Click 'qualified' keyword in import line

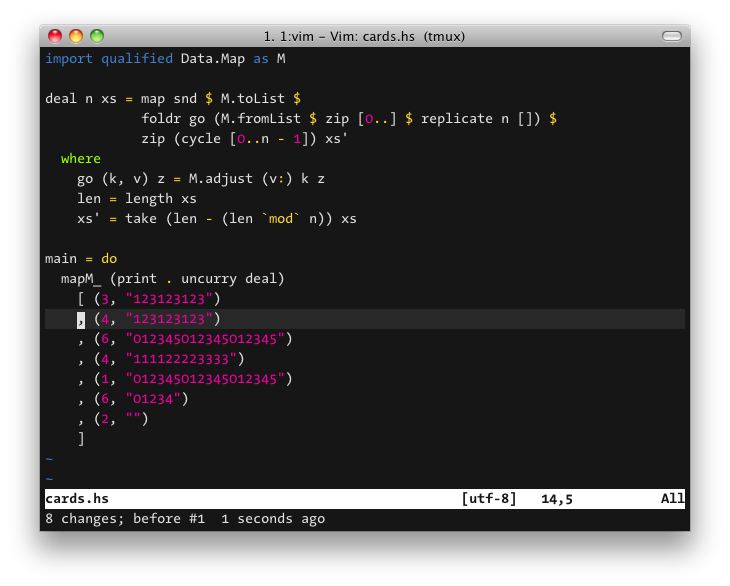click(137, 59)
